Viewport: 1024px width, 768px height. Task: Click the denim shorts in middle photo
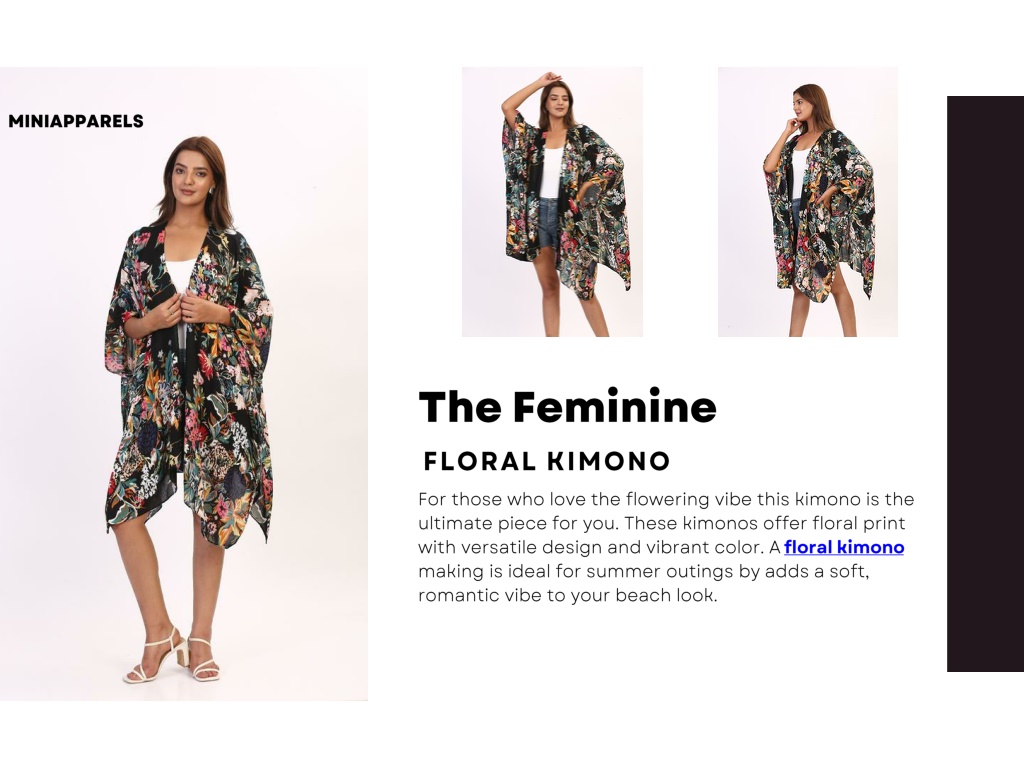[x=549, y=224]
